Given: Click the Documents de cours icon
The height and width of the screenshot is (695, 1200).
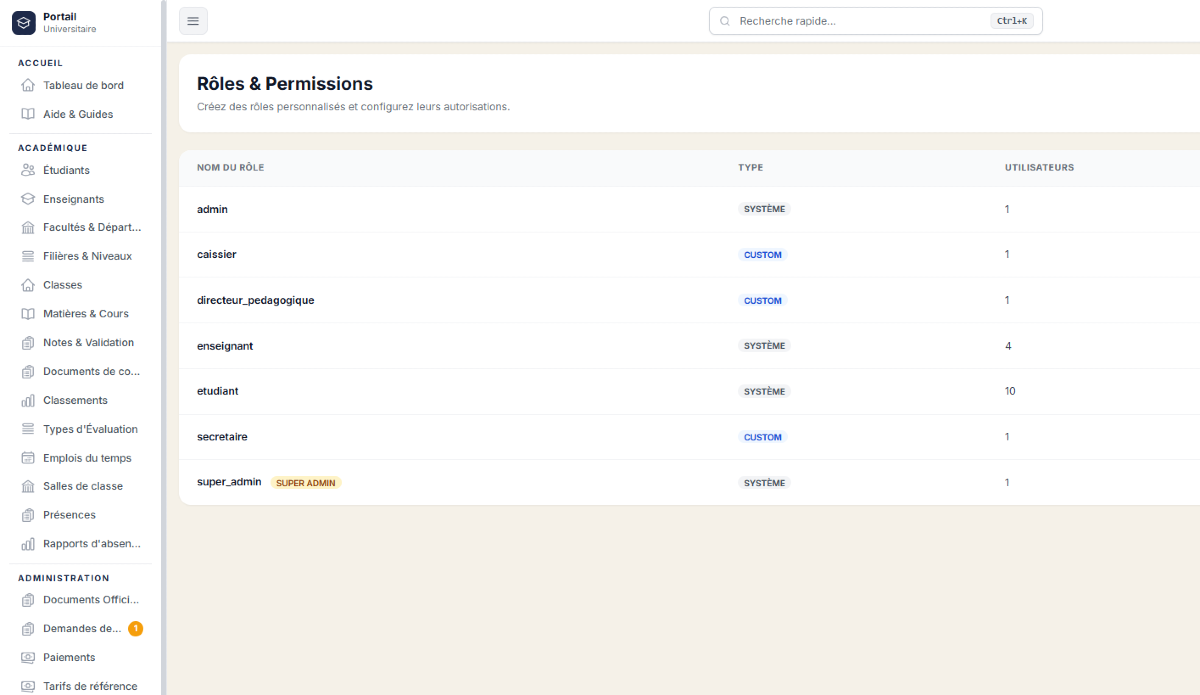Looking at the screenshot, I should pyautogui.click(x=28, y=371).
